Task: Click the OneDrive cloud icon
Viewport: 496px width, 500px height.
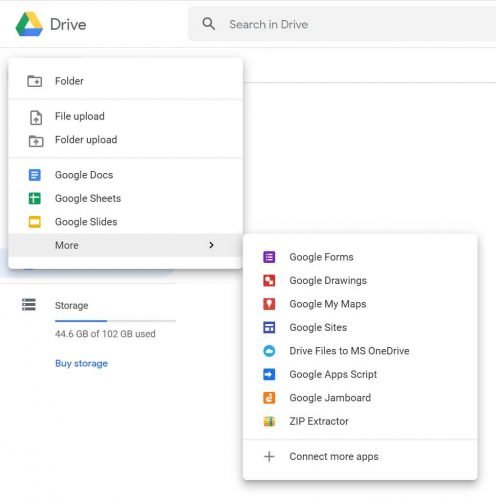Action: pyautogui.click(x=269, y=351)
